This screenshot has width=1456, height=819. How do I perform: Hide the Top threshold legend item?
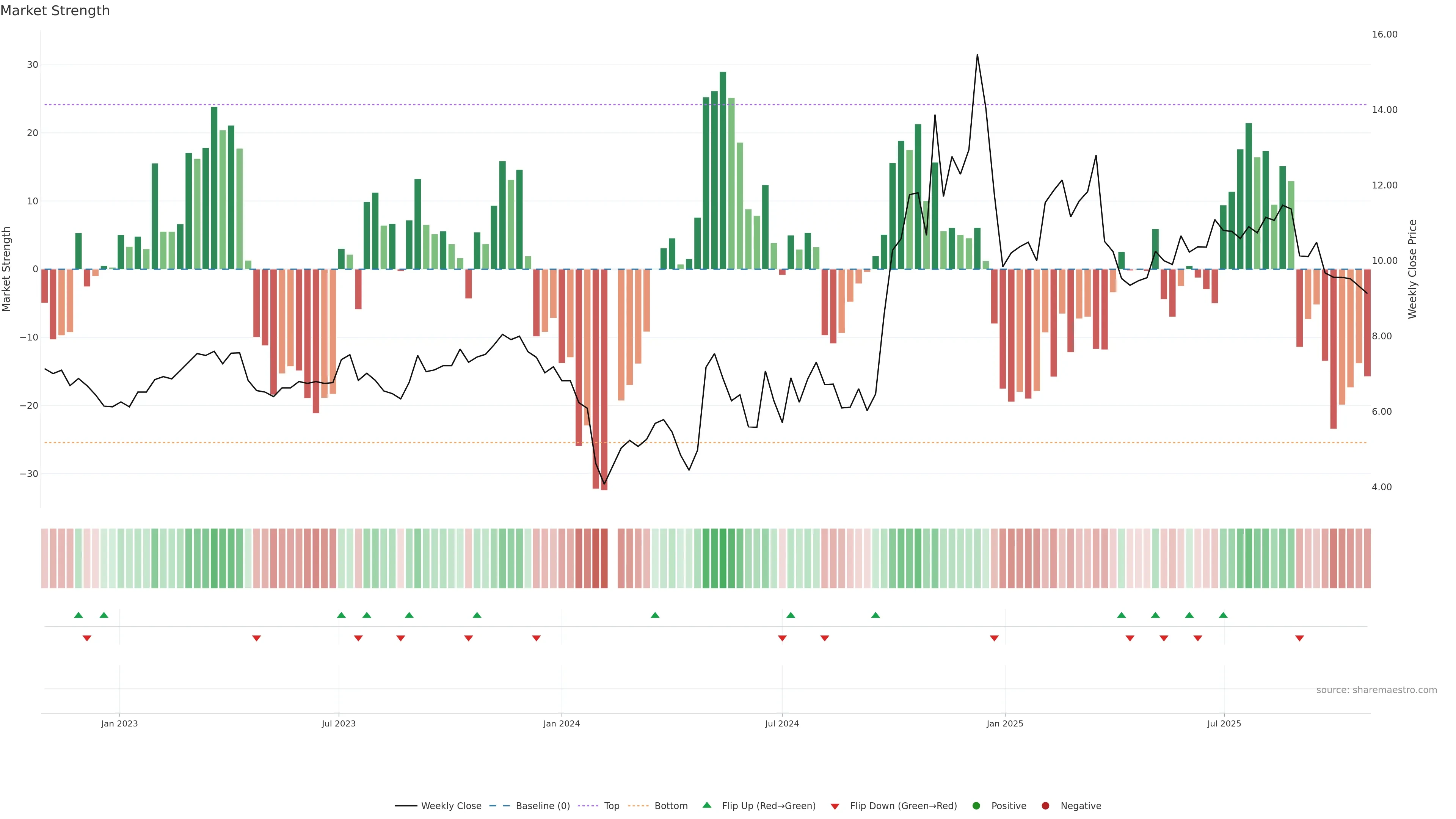tap(611, 806)
